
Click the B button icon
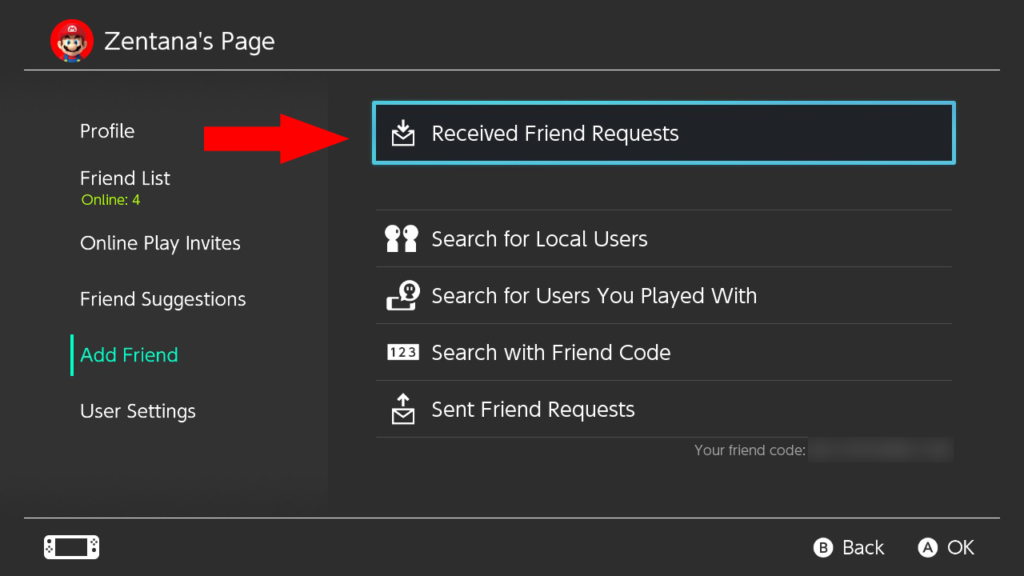(x=823, y=547)
